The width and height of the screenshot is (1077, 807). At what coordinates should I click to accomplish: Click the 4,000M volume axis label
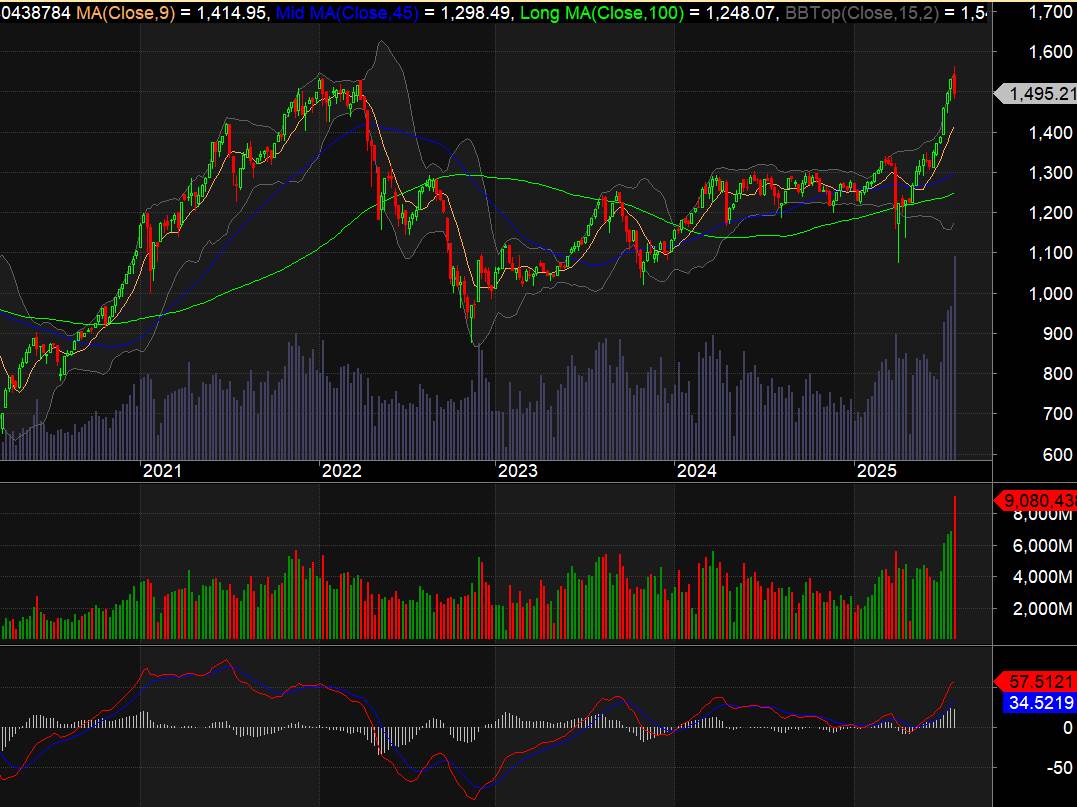(1043, 577)
